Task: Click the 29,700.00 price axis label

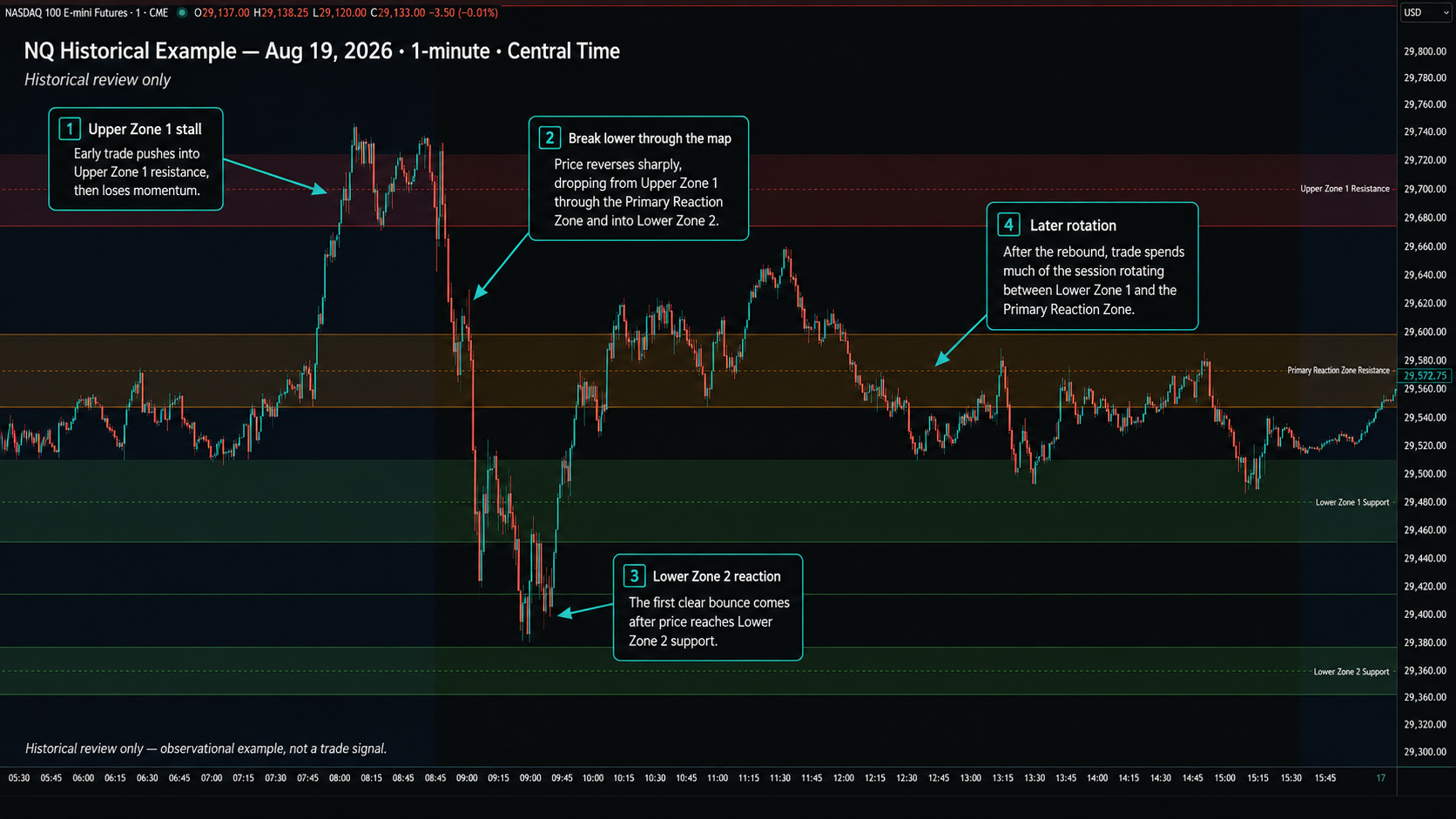Action: 1425,189
